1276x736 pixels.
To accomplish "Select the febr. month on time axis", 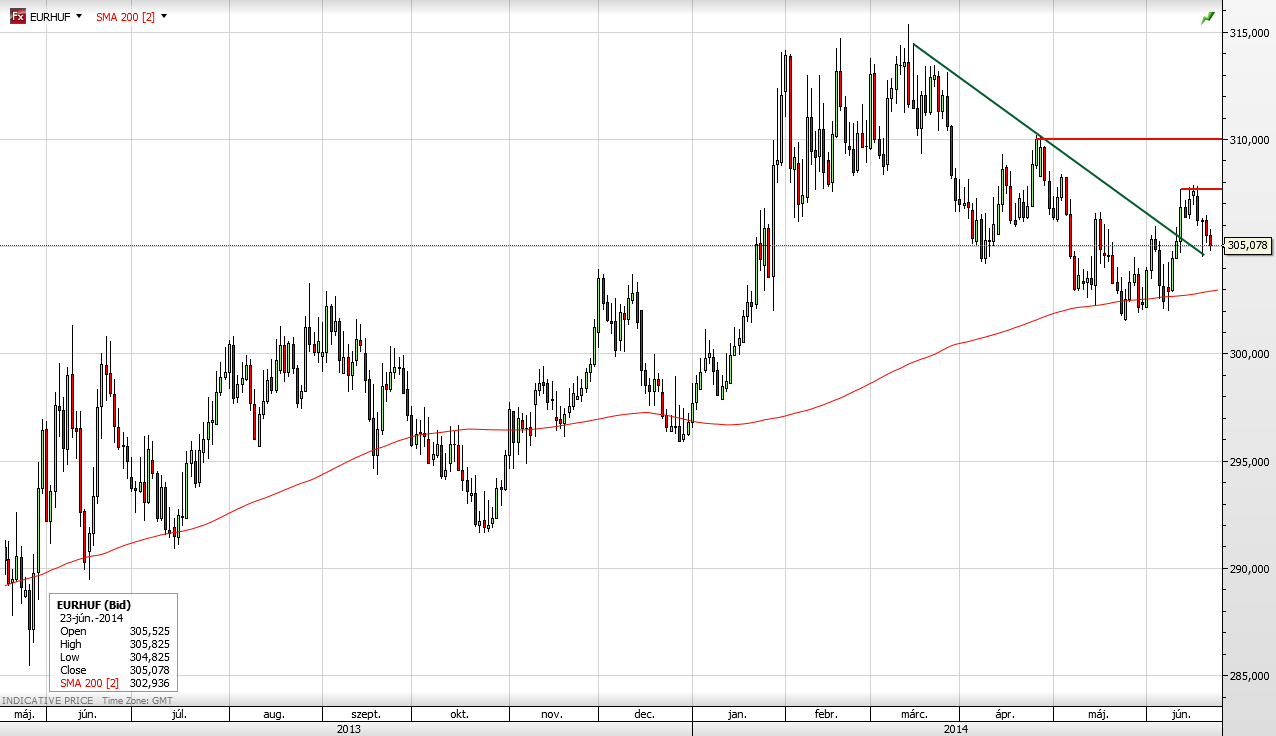I will tap(826, 715).
